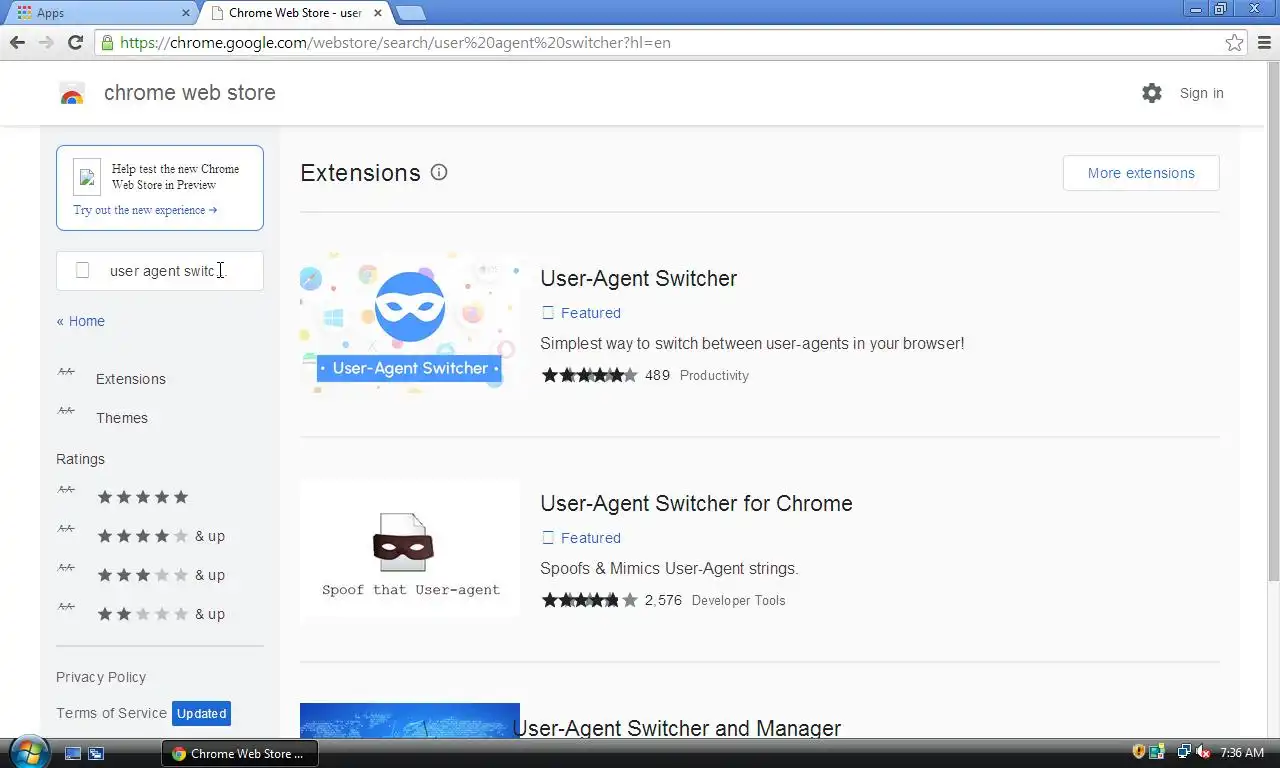Click the User-Agent Switcher blue mask thumbnail
This screenshot has width=1280, height=768.
(410, 324)
